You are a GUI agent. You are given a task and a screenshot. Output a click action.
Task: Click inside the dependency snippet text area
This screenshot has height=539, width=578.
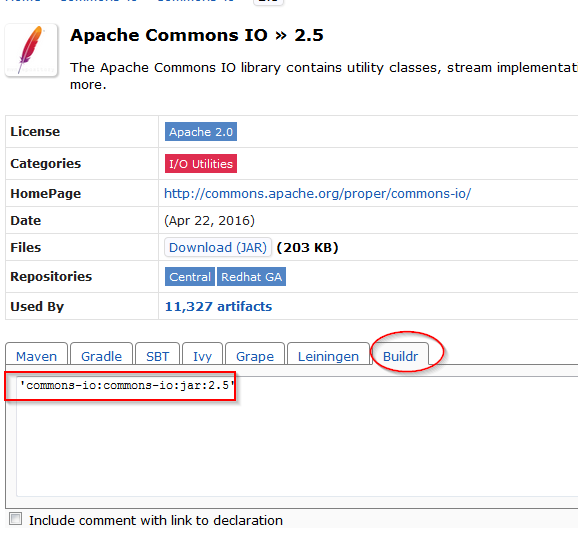click(x=297, y=437)
